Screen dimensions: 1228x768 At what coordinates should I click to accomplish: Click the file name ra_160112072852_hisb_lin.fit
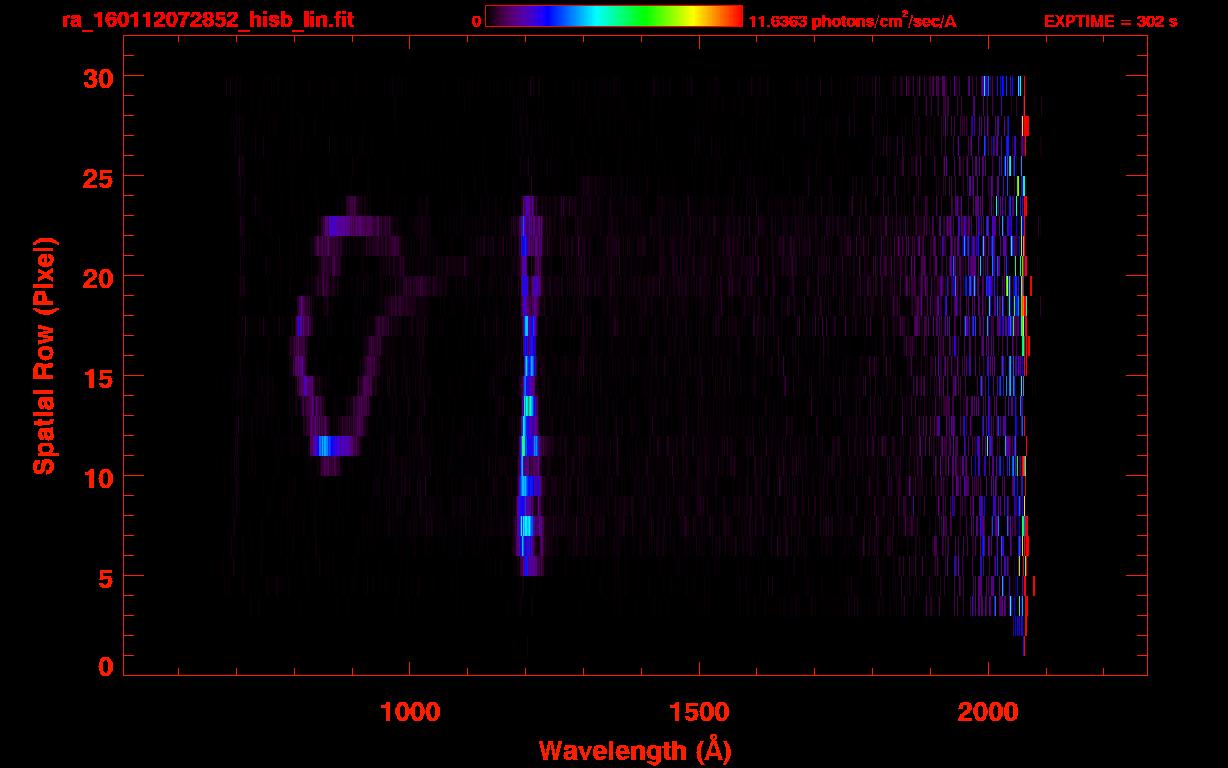pyautogui.click(x=207, y=20)
